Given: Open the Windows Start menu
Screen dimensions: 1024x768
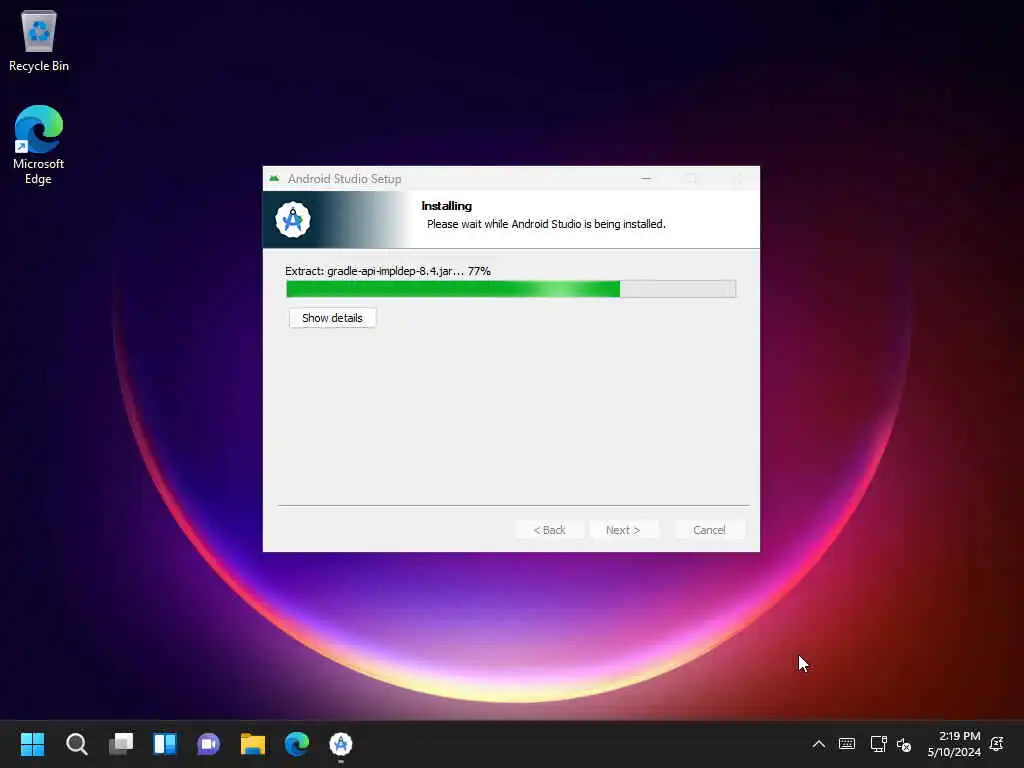Looking at the screenshot, I should pos(32,744).
